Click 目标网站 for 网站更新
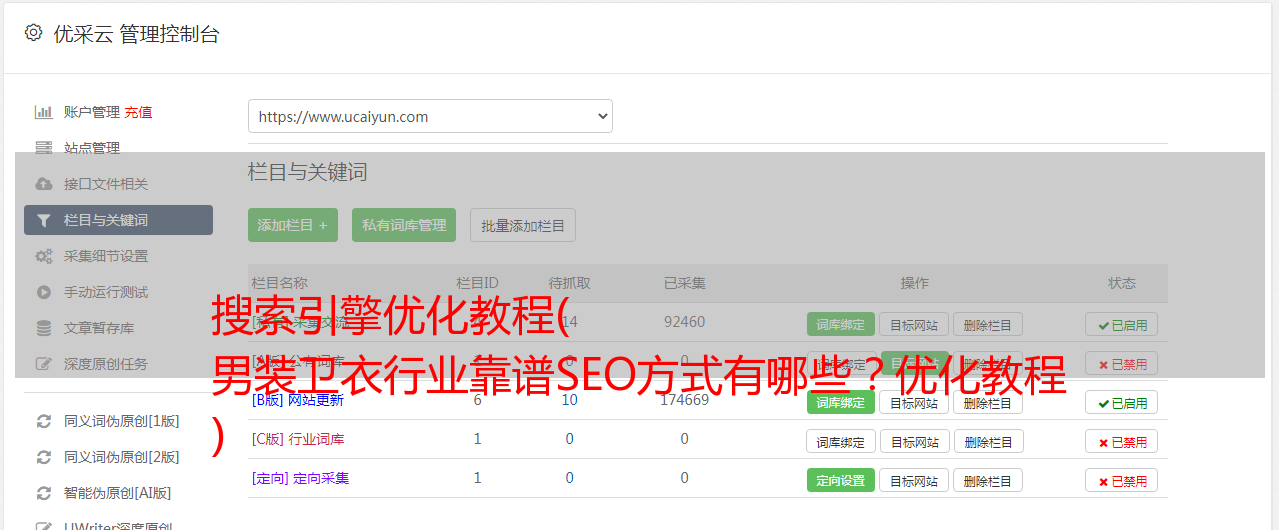Viewport: 1279px width, 530px height. tap(914, 403)
